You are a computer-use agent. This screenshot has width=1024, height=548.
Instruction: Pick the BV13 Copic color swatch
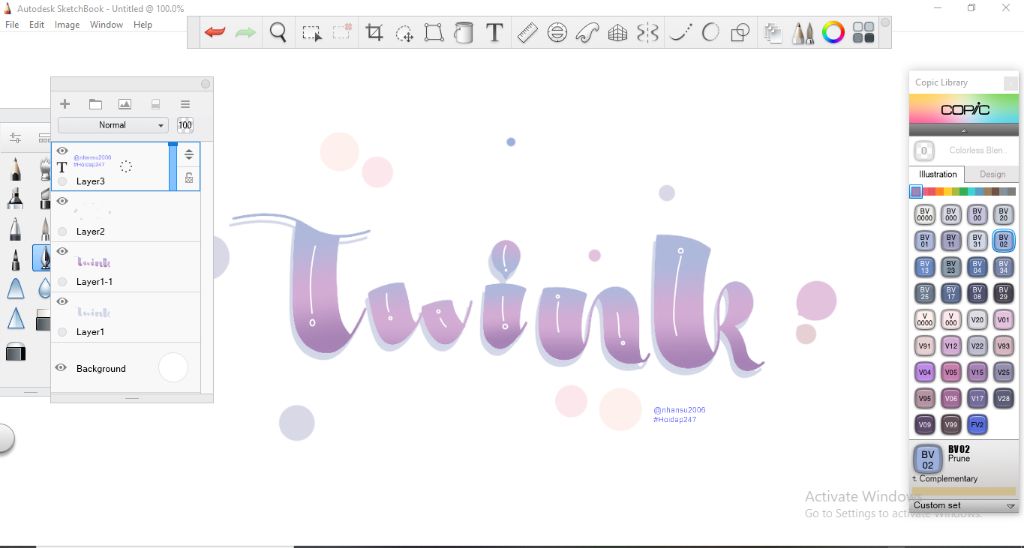pyautogui.click(x=925, y=267)
